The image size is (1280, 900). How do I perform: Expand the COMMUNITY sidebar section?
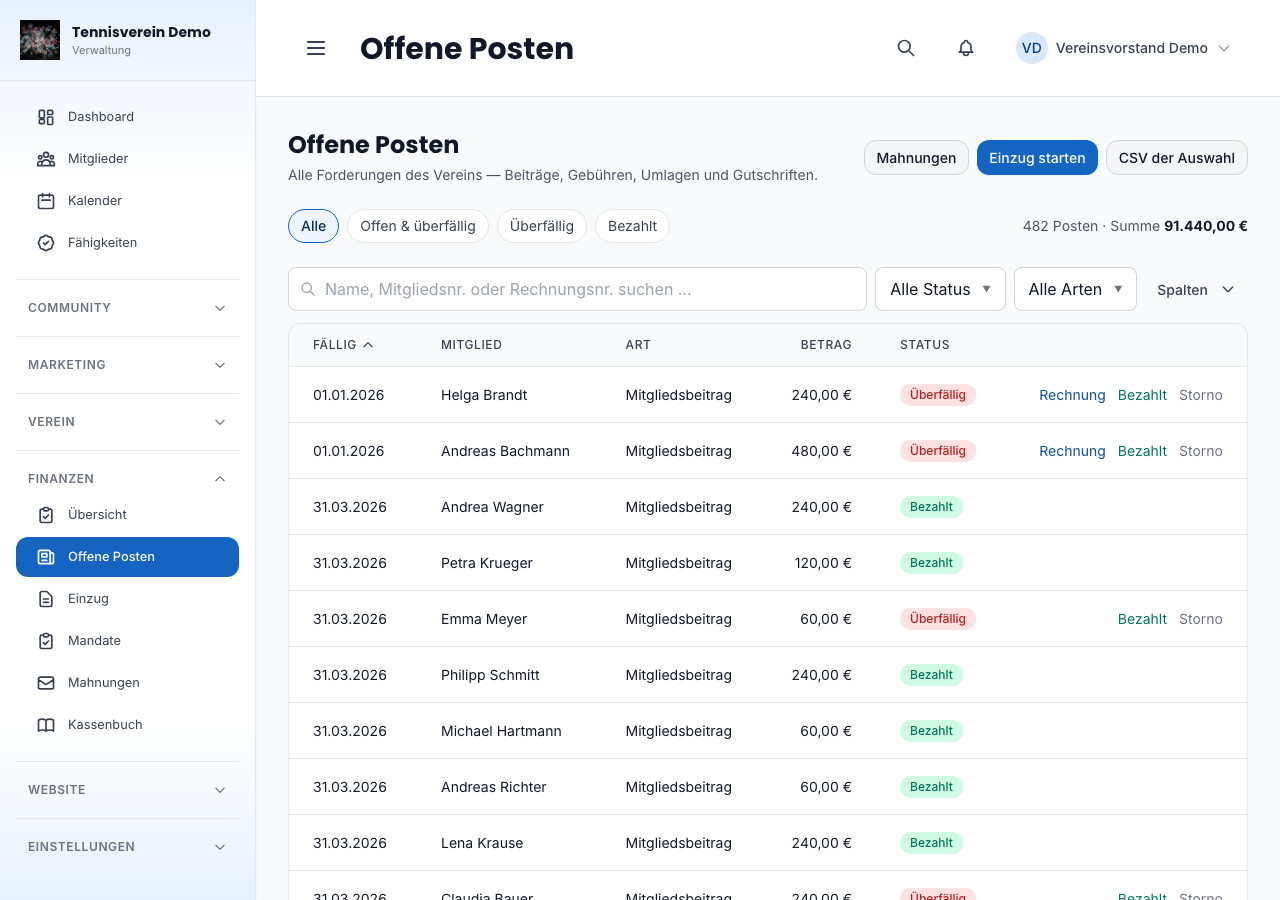pos(128,308)
